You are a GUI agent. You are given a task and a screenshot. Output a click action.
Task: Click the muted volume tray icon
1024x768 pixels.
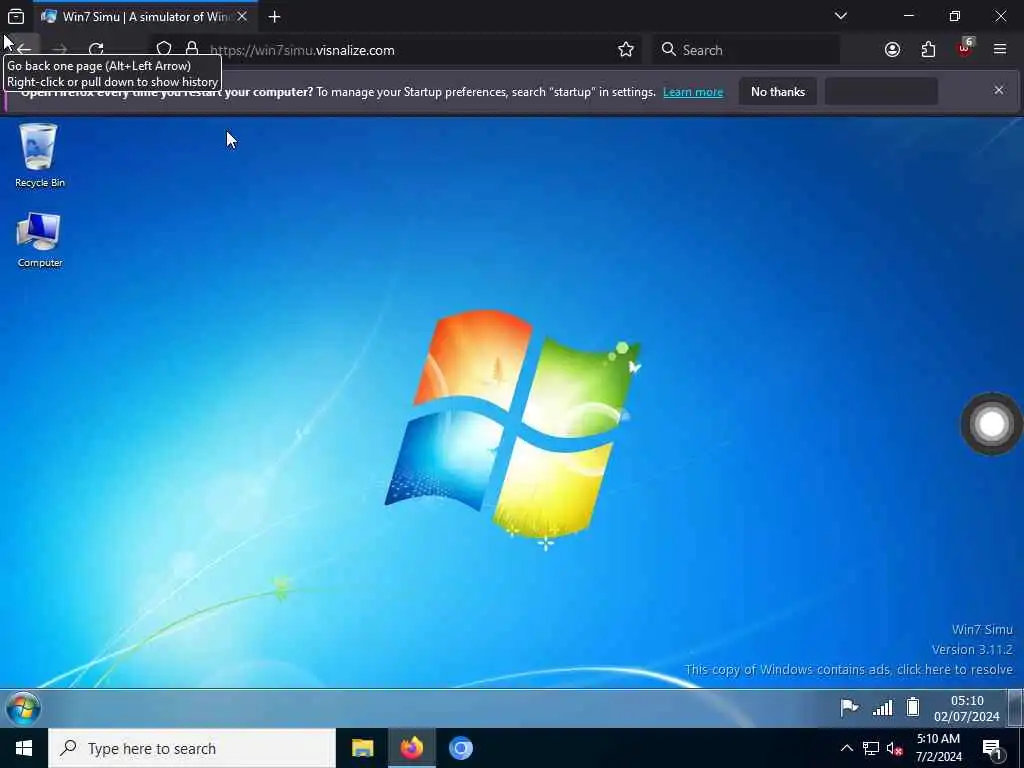pyautogui.click(x=894, y=748)
